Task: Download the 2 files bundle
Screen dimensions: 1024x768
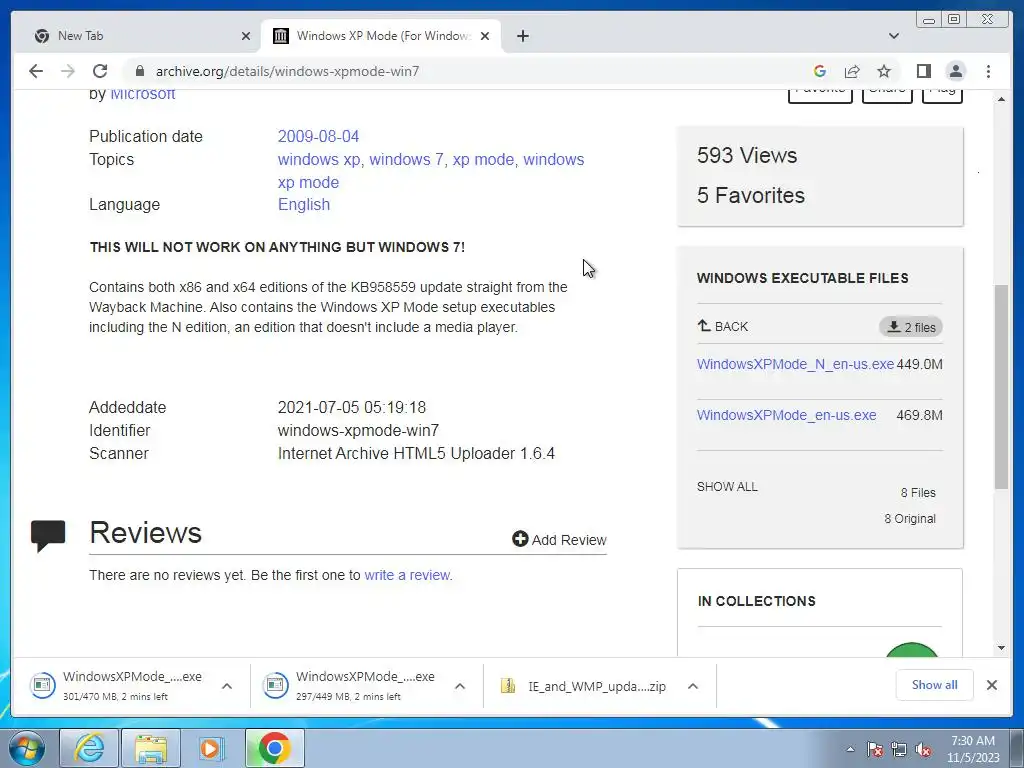Action: [910, 327]
